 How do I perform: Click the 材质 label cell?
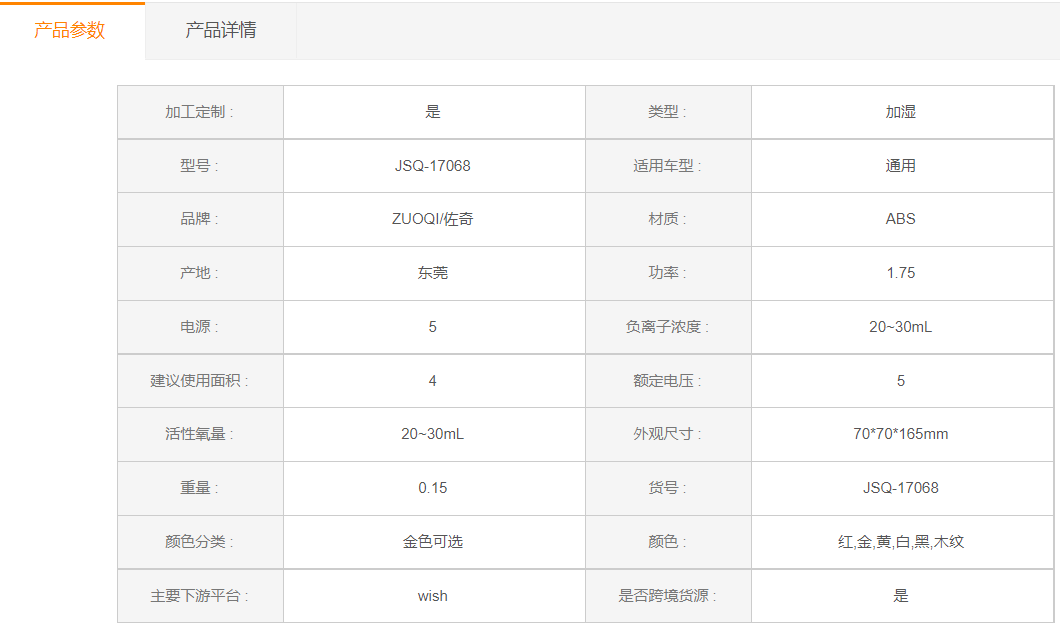click(x=668, y=220)
